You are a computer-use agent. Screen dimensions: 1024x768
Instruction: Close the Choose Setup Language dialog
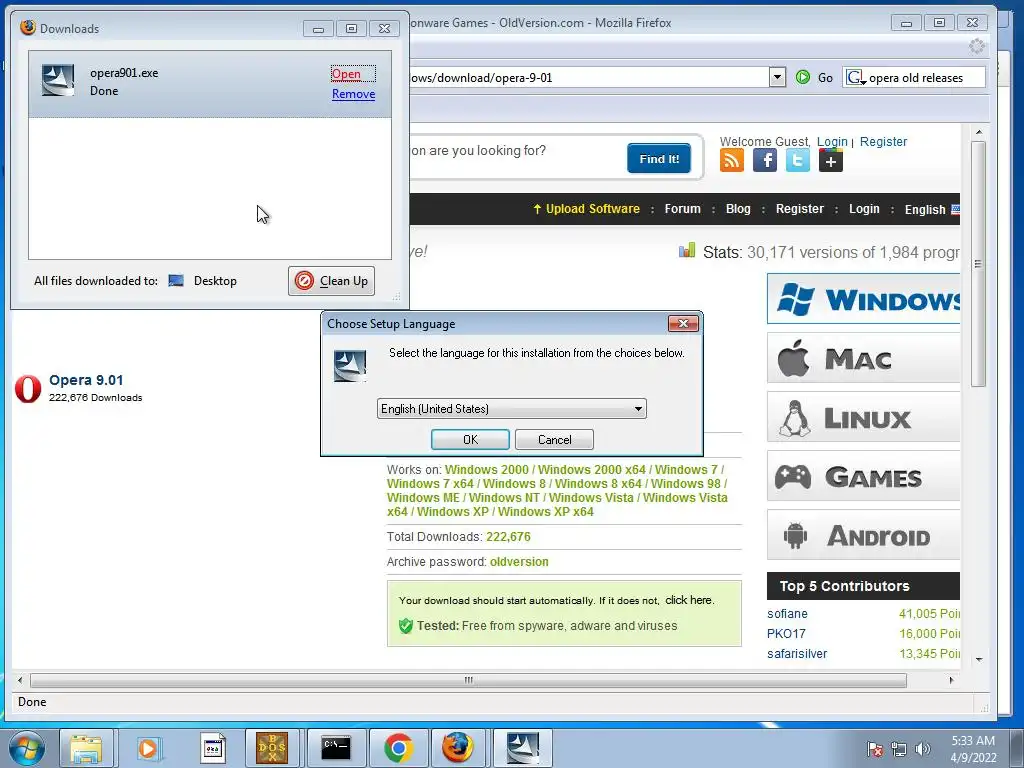683,323
